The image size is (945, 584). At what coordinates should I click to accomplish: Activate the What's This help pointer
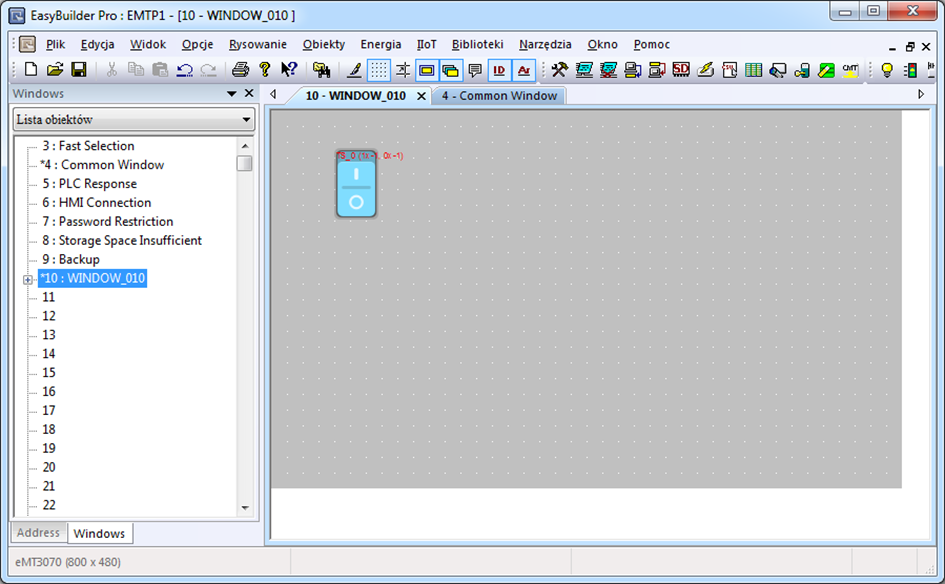[289, 70]
